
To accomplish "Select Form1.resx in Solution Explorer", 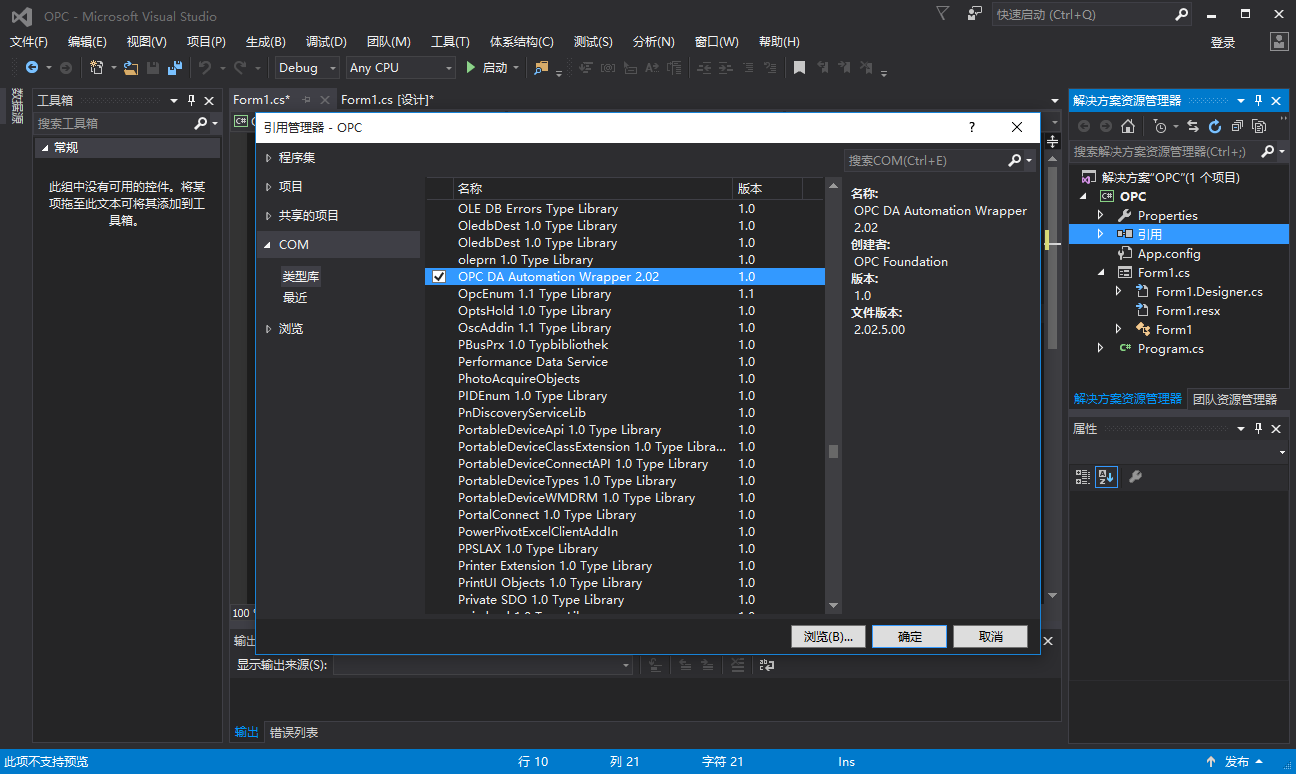I will 1188,311.
